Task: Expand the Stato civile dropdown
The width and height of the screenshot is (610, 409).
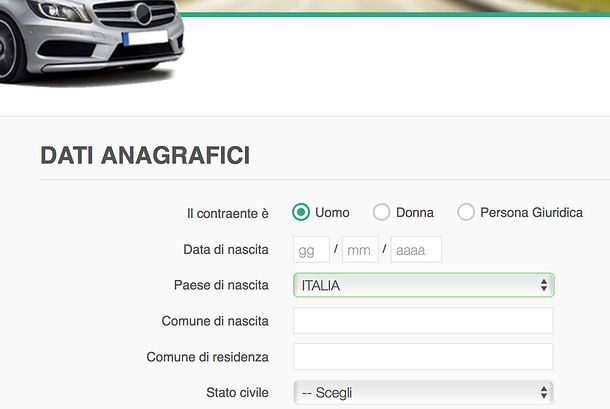Action: point(423,392)
